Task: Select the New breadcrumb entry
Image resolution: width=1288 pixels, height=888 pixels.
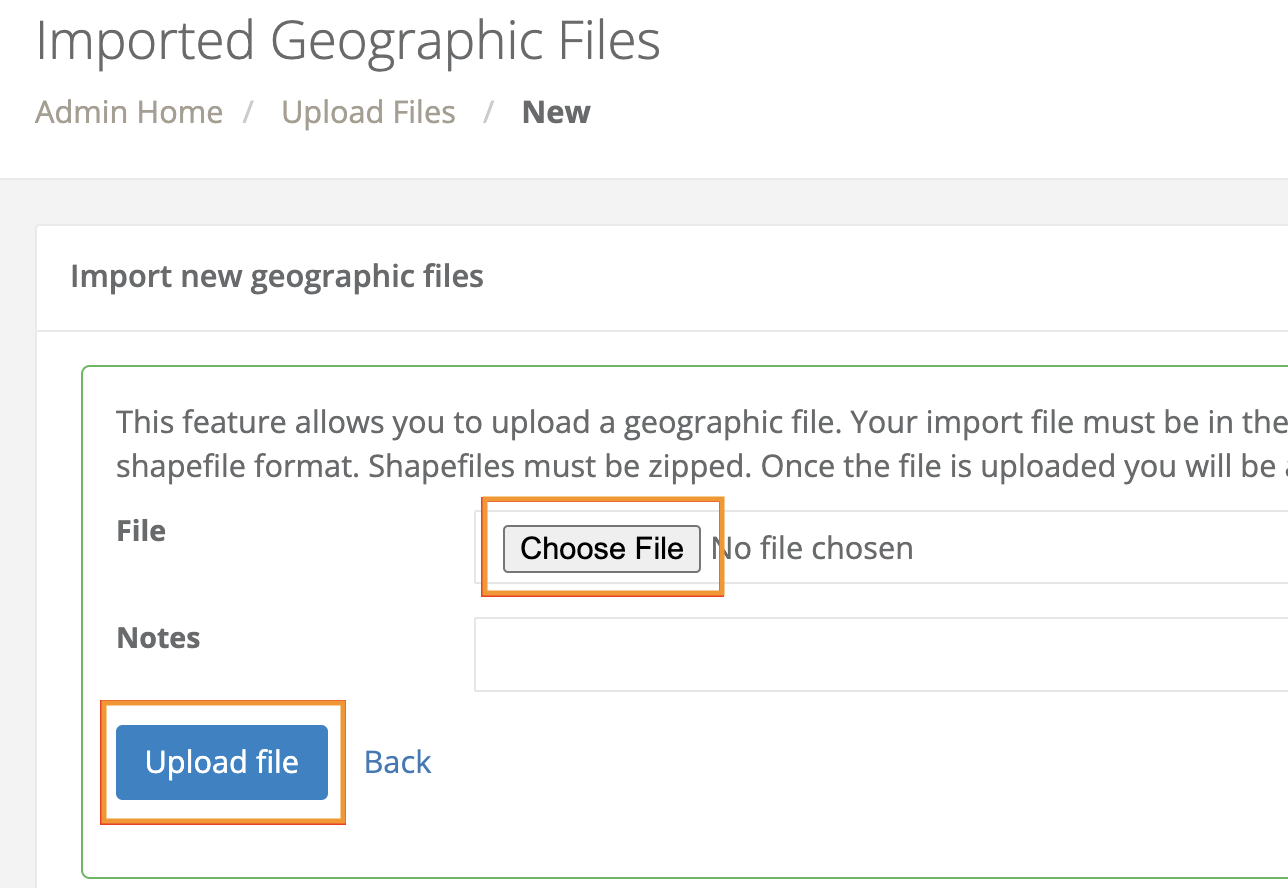Action: coord(556,112)
